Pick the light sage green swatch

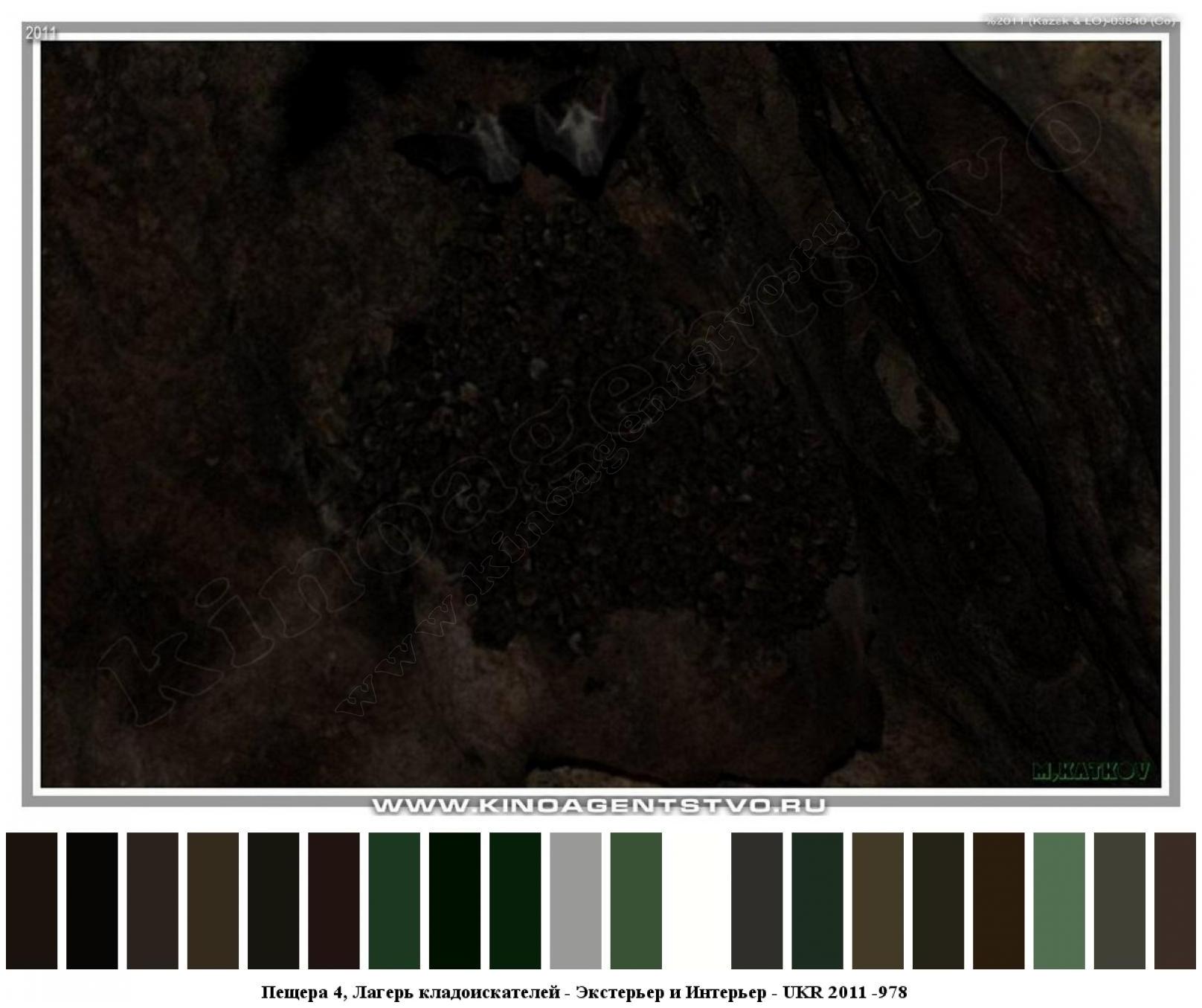(x=1059, y=901)
